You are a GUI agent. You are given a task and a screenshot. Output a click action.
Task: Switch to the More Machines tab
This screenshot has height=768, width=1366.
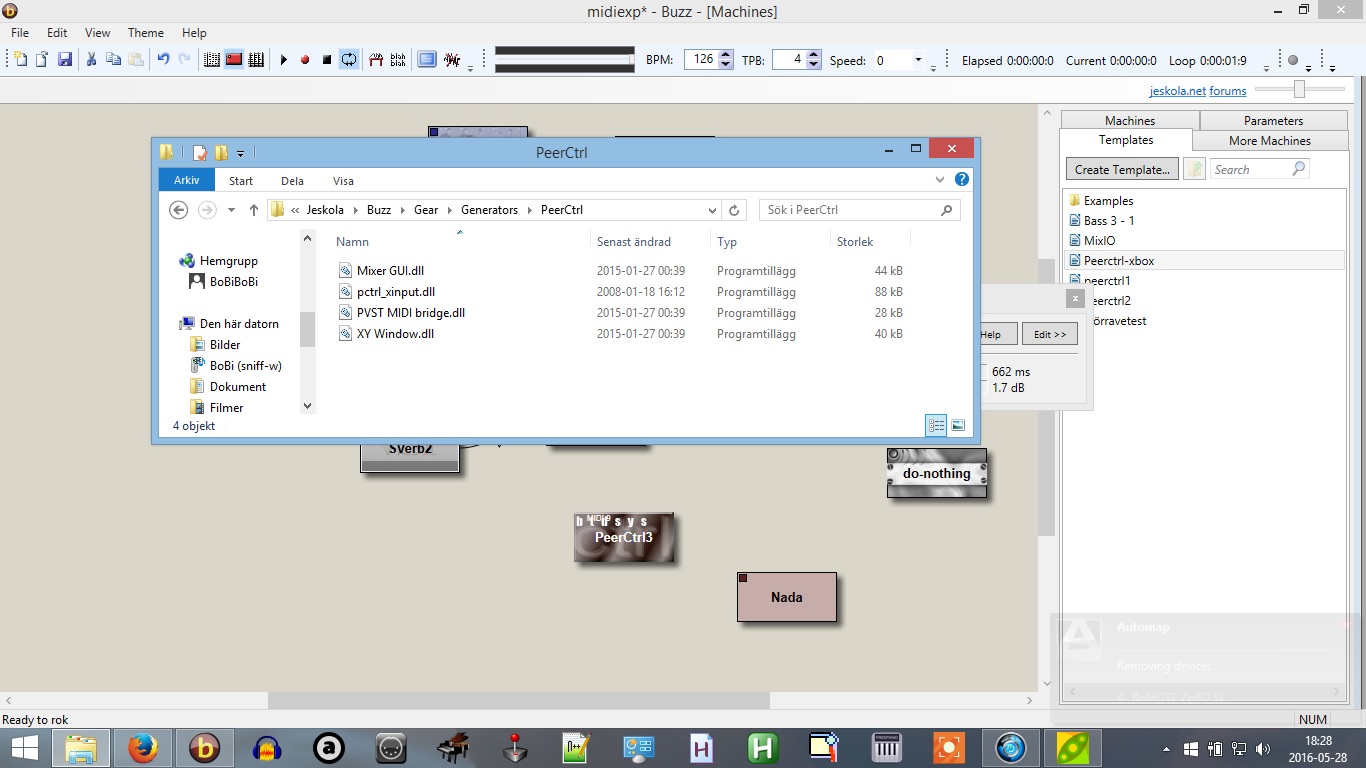tap(1269, 141)
